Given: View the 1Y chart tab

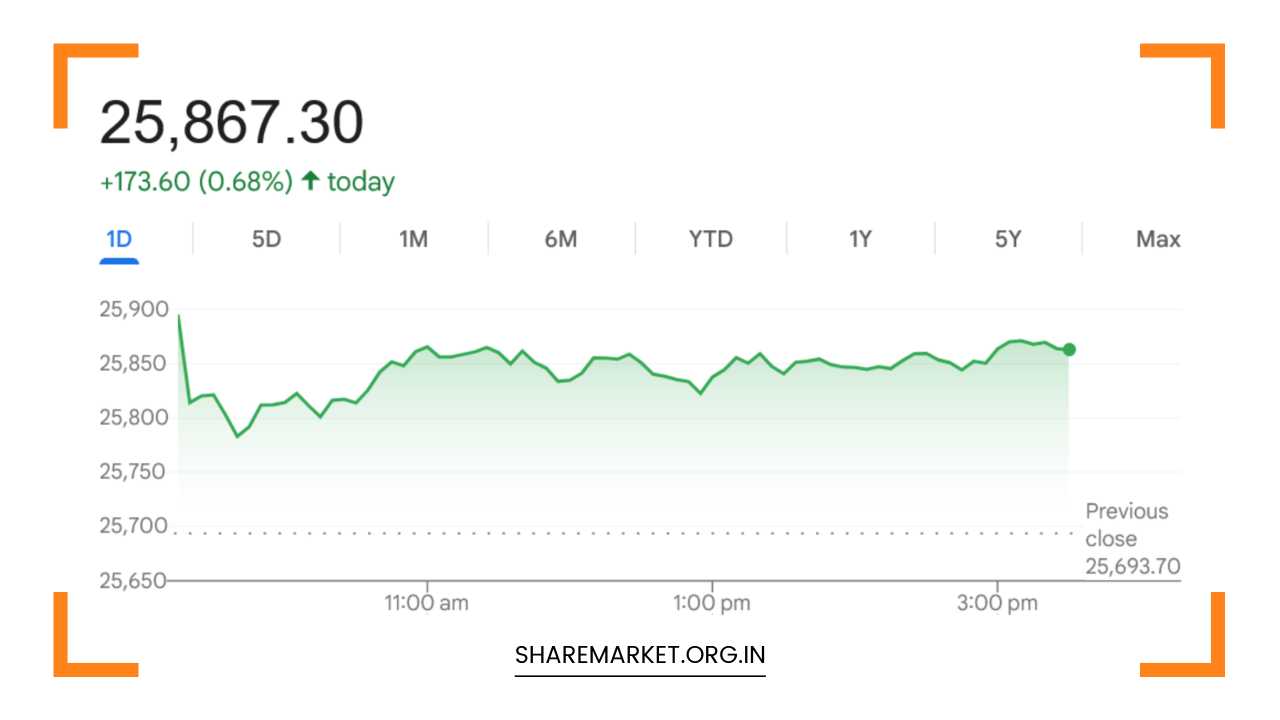Looking at the screenshot, I should [x=858, y=239].
